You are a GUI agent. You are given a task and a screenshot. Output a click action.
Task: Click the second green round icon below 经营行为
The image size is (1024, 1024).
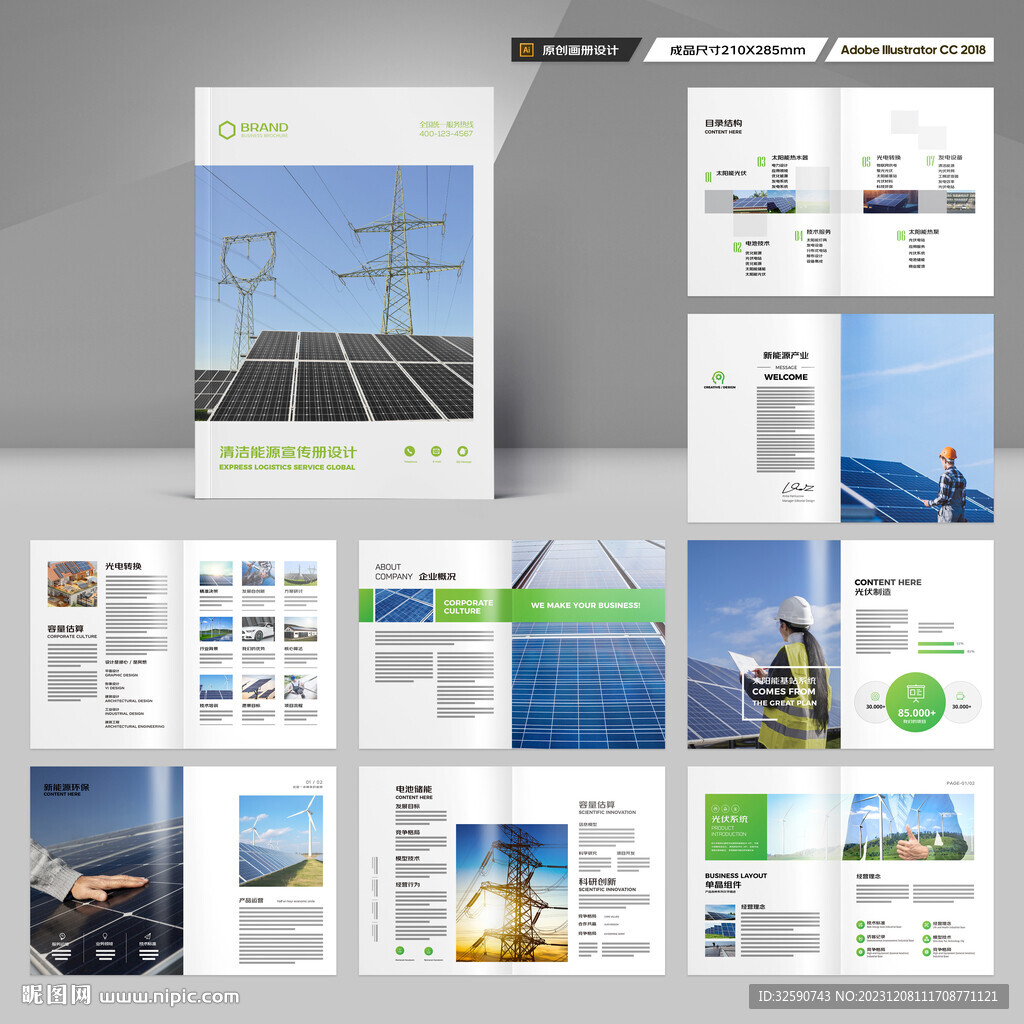[428, 951]
